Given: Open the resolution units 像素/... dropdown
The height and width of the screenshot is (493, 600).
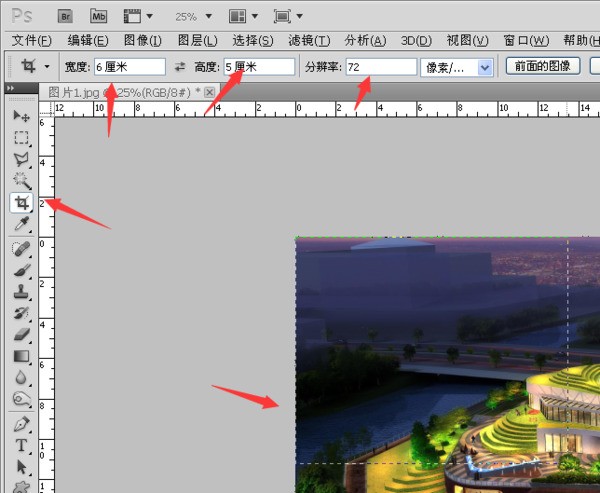Looking at the screenshot, I should pyautogui.click(x=486, y=67).
